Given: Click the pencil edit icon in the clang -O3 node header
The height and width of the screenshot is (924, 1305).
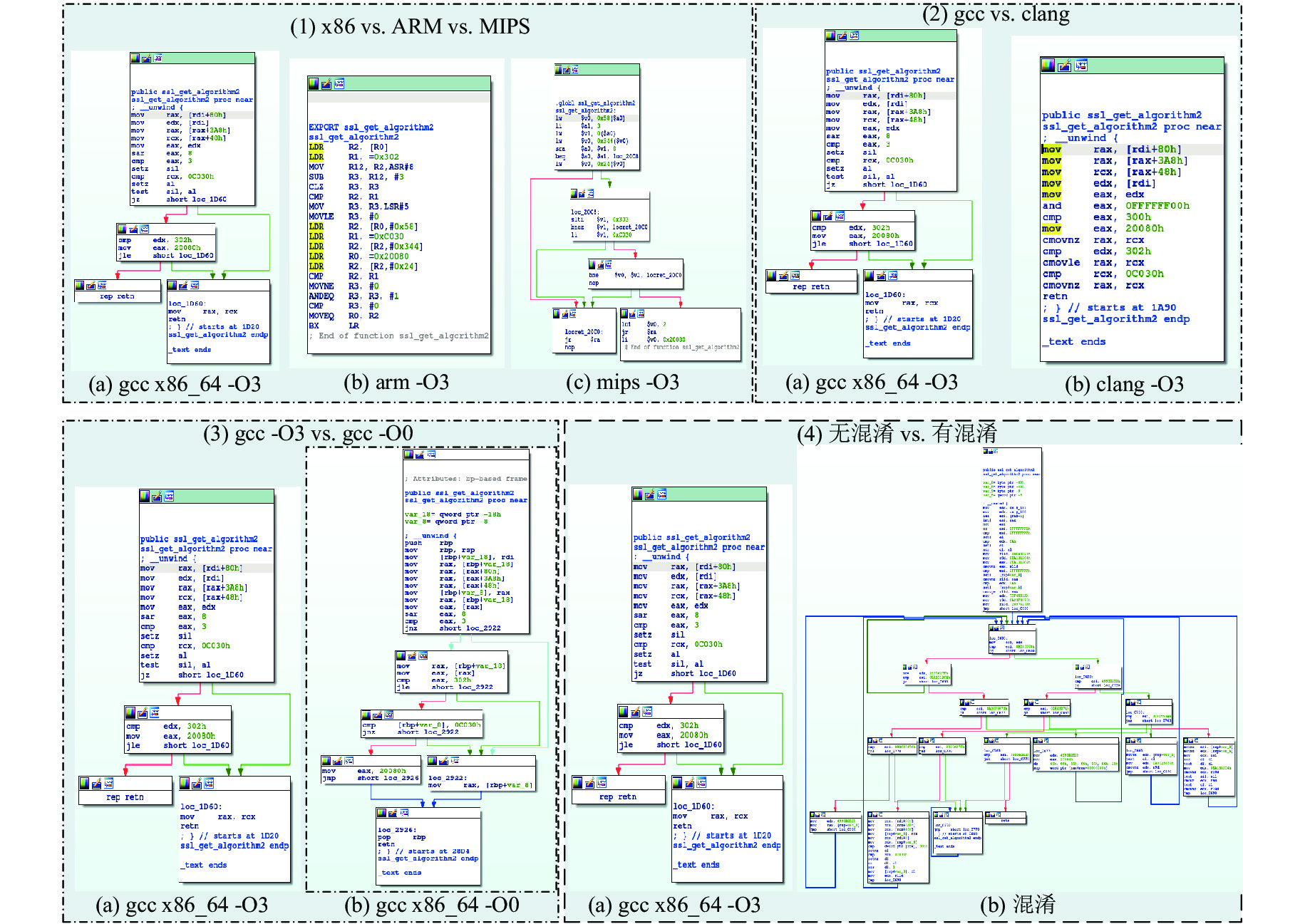Looking at the screenshot, I should [x=1064, y=66].
